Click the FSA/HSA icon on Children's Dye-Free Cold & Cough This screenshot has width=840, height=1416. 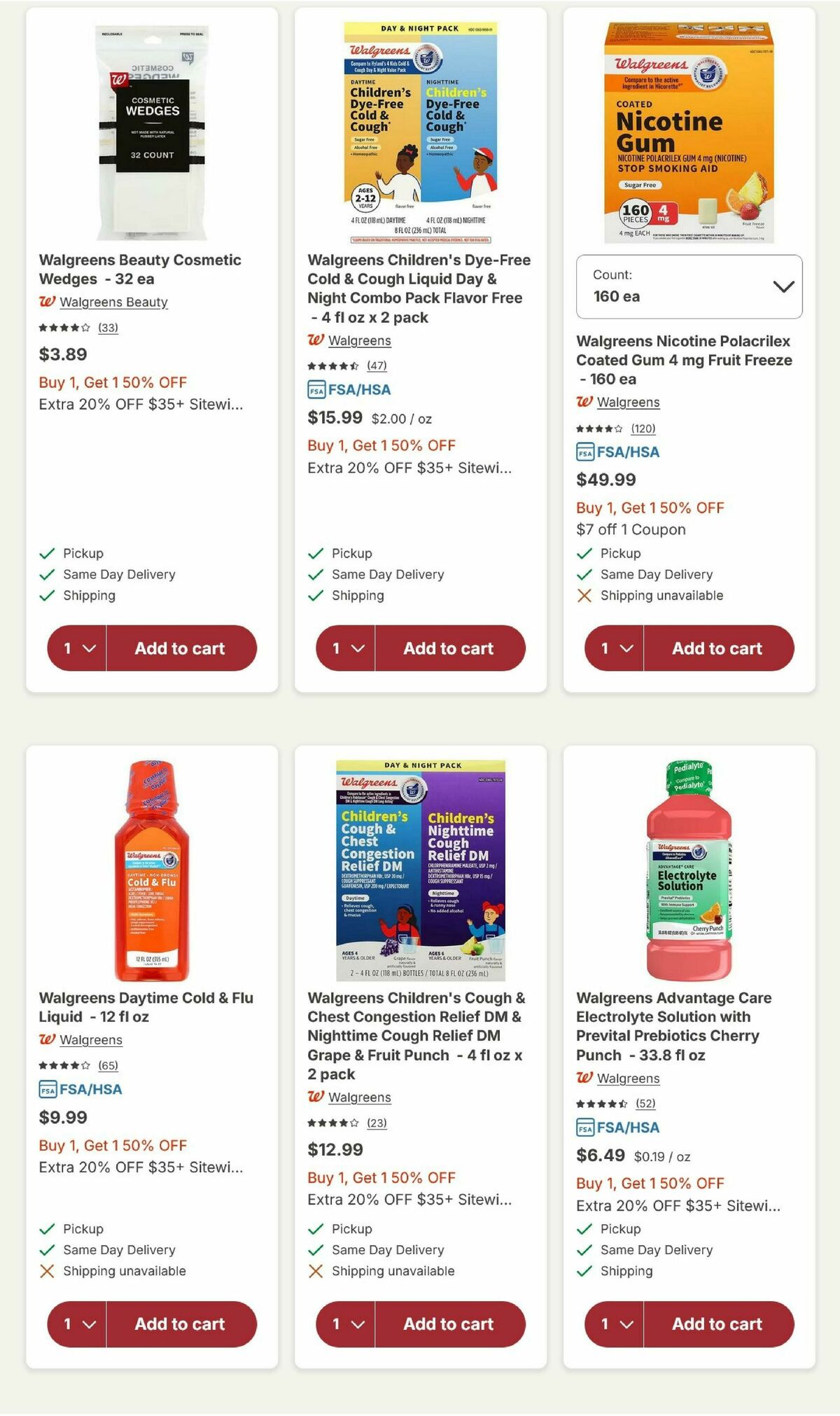point(316,391)
